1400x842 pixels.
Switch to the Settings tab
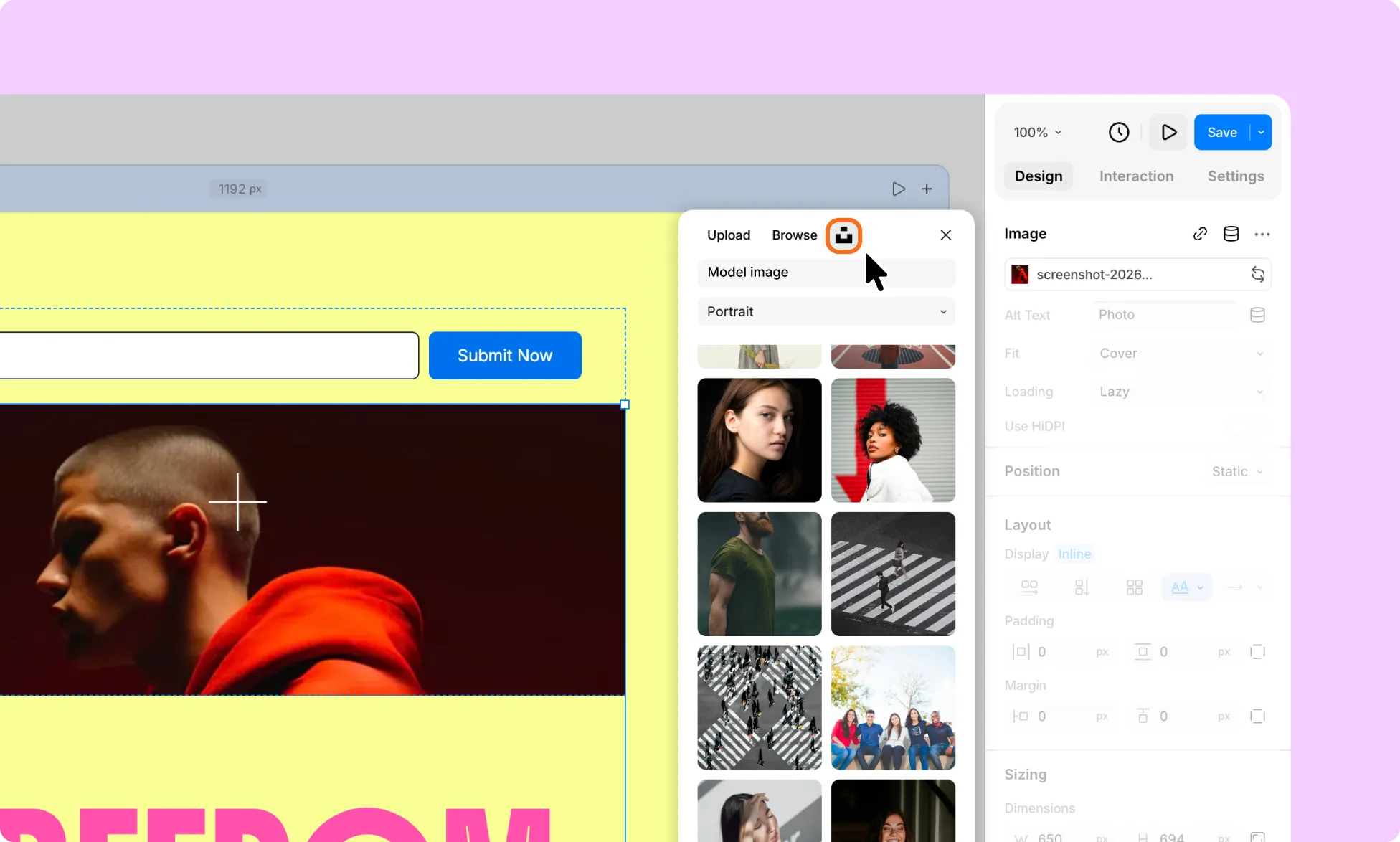pyautogui.click(x=1236, y=176)
